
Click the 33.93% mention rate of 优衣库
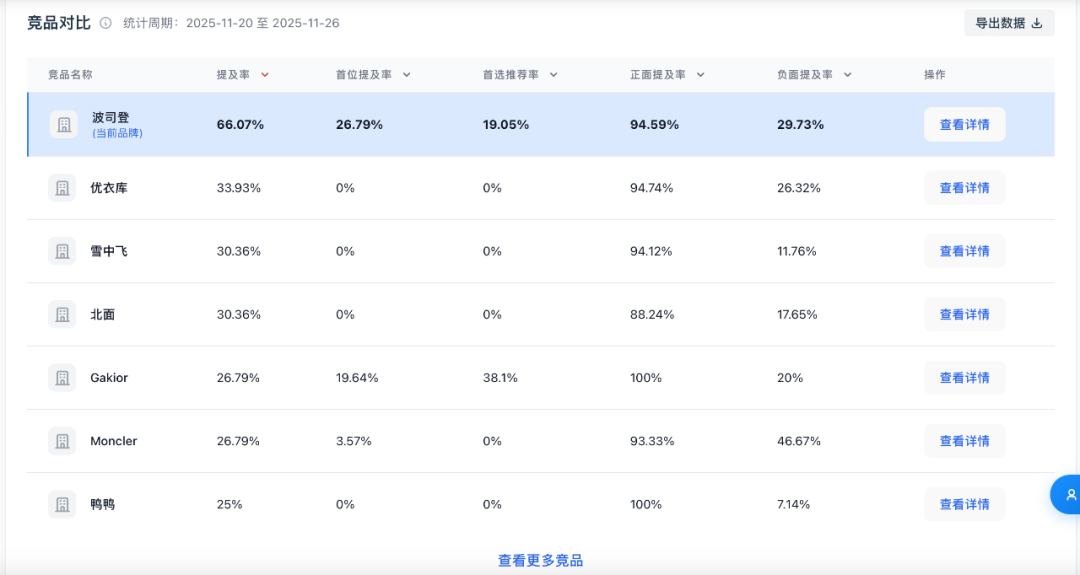point(238,188)
